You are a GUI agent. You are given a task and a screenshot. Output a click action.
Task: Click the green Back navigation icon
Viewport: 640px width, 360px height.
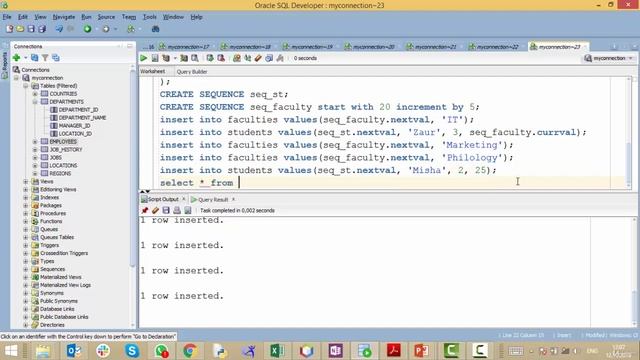click(87, 29)
